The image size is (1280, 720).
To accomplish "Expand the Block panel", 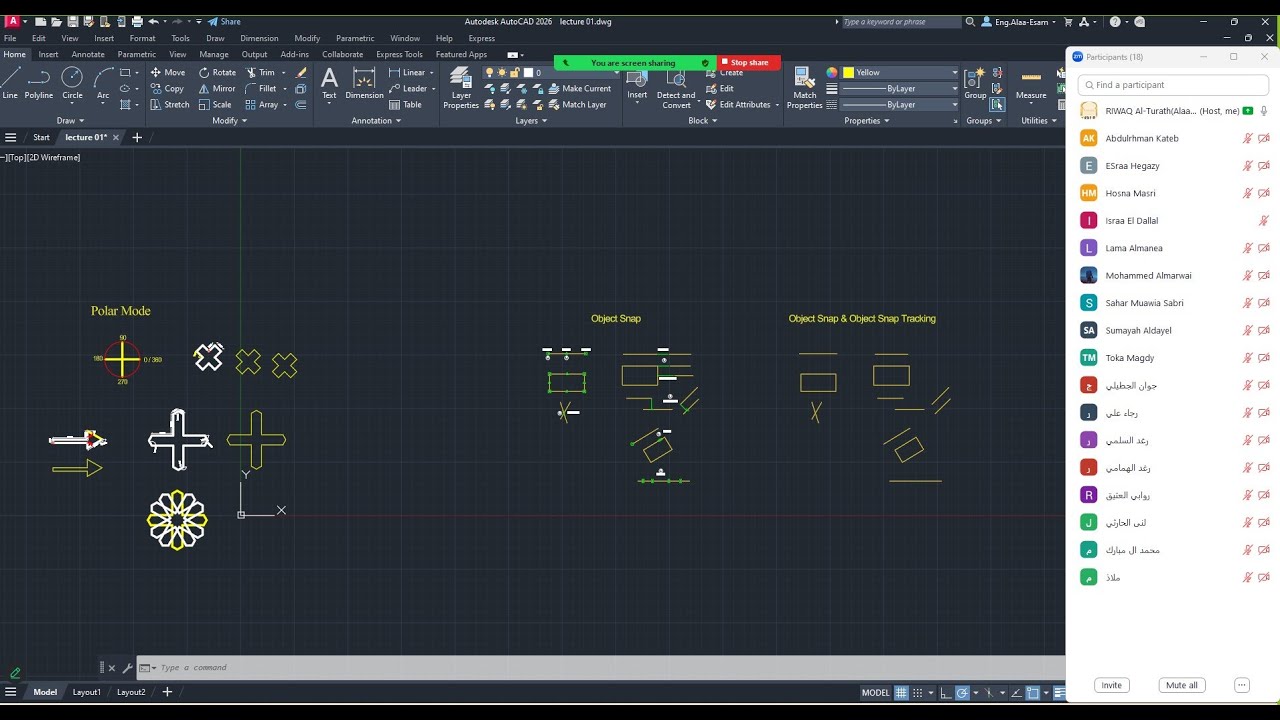I will (x=703, y=120).
